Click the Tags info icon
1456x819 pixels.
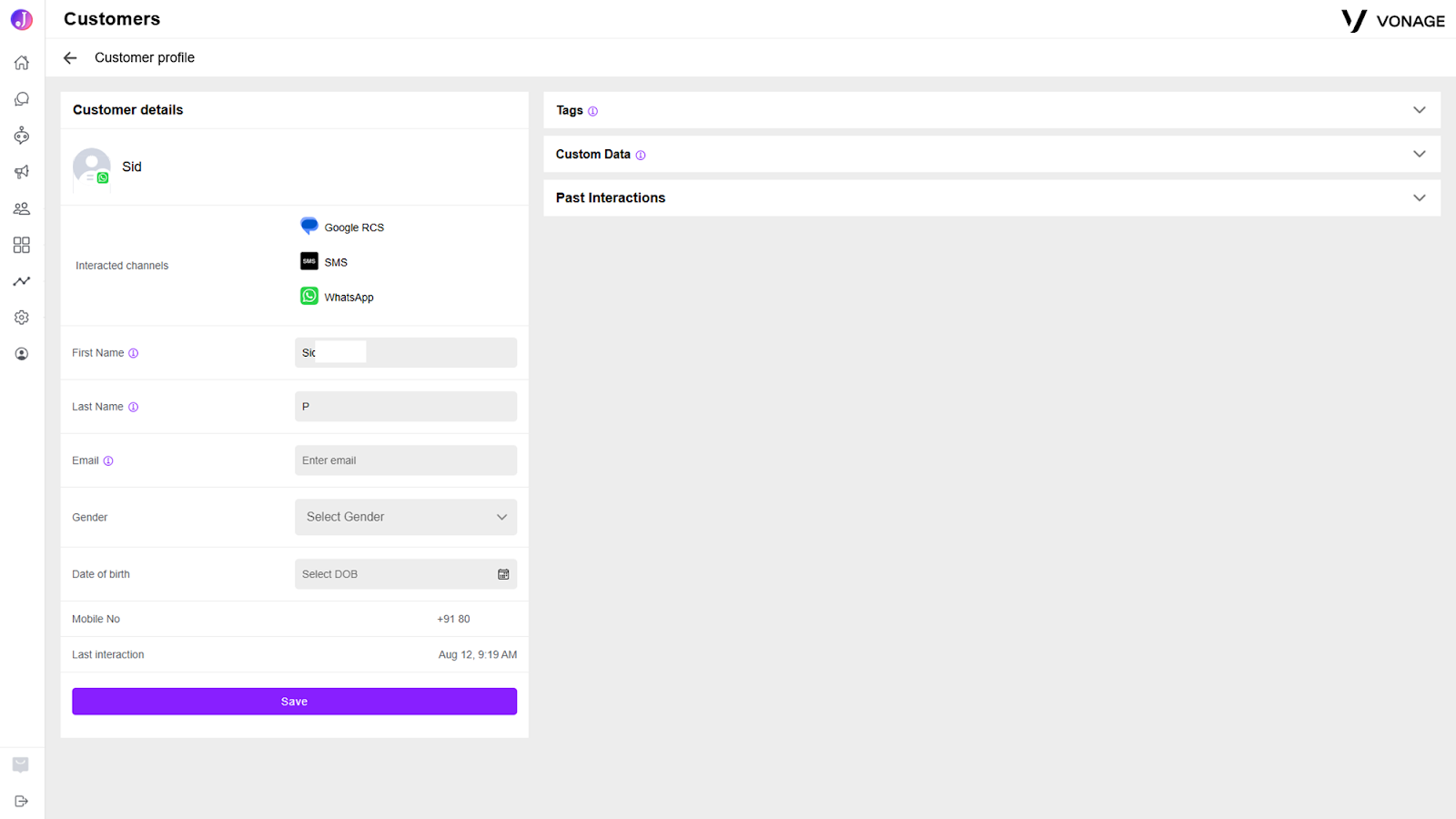point(593,111)
